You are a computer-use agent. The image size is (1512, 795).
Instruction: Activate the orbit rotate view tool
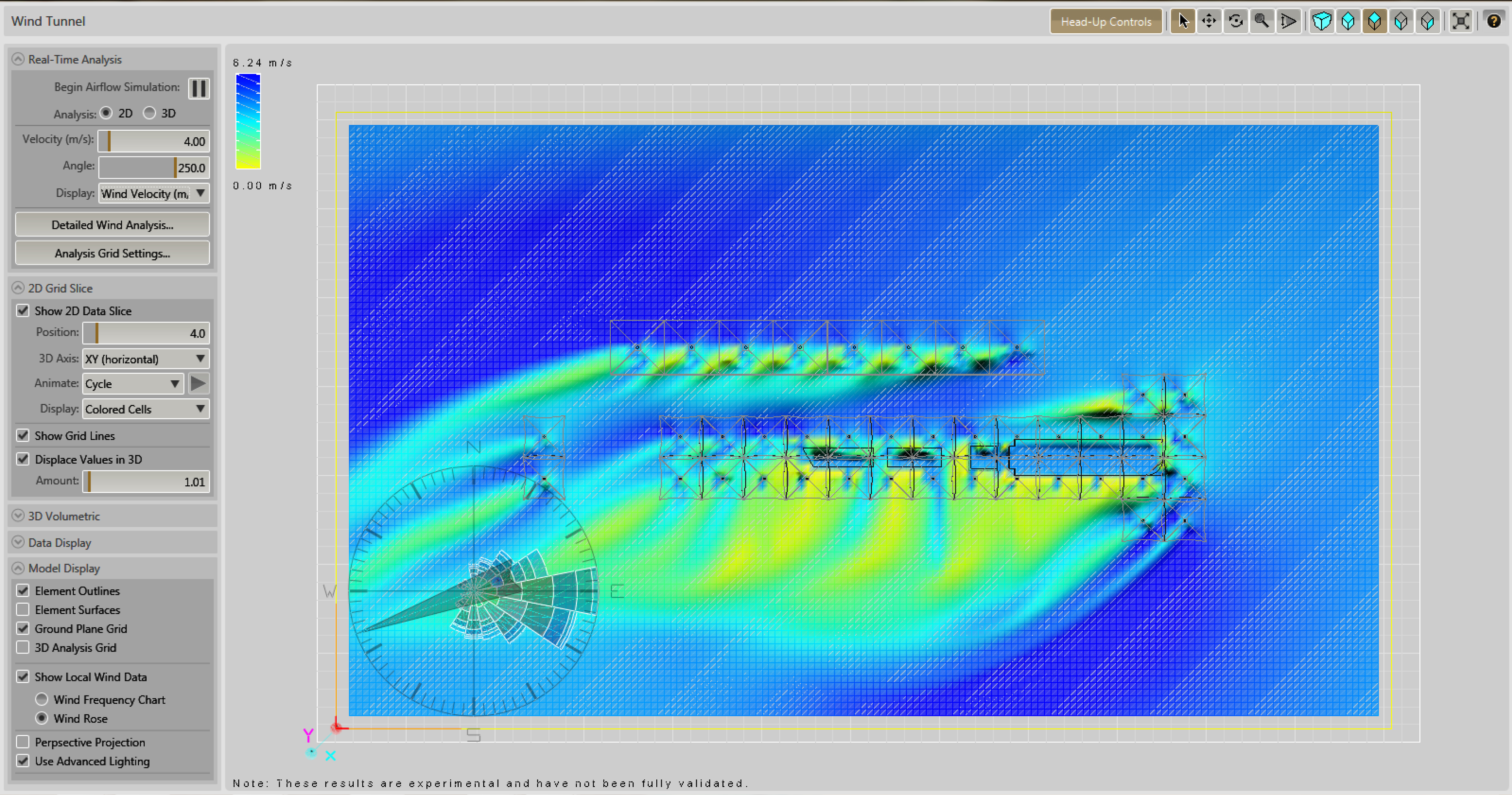click(1236, 21)
